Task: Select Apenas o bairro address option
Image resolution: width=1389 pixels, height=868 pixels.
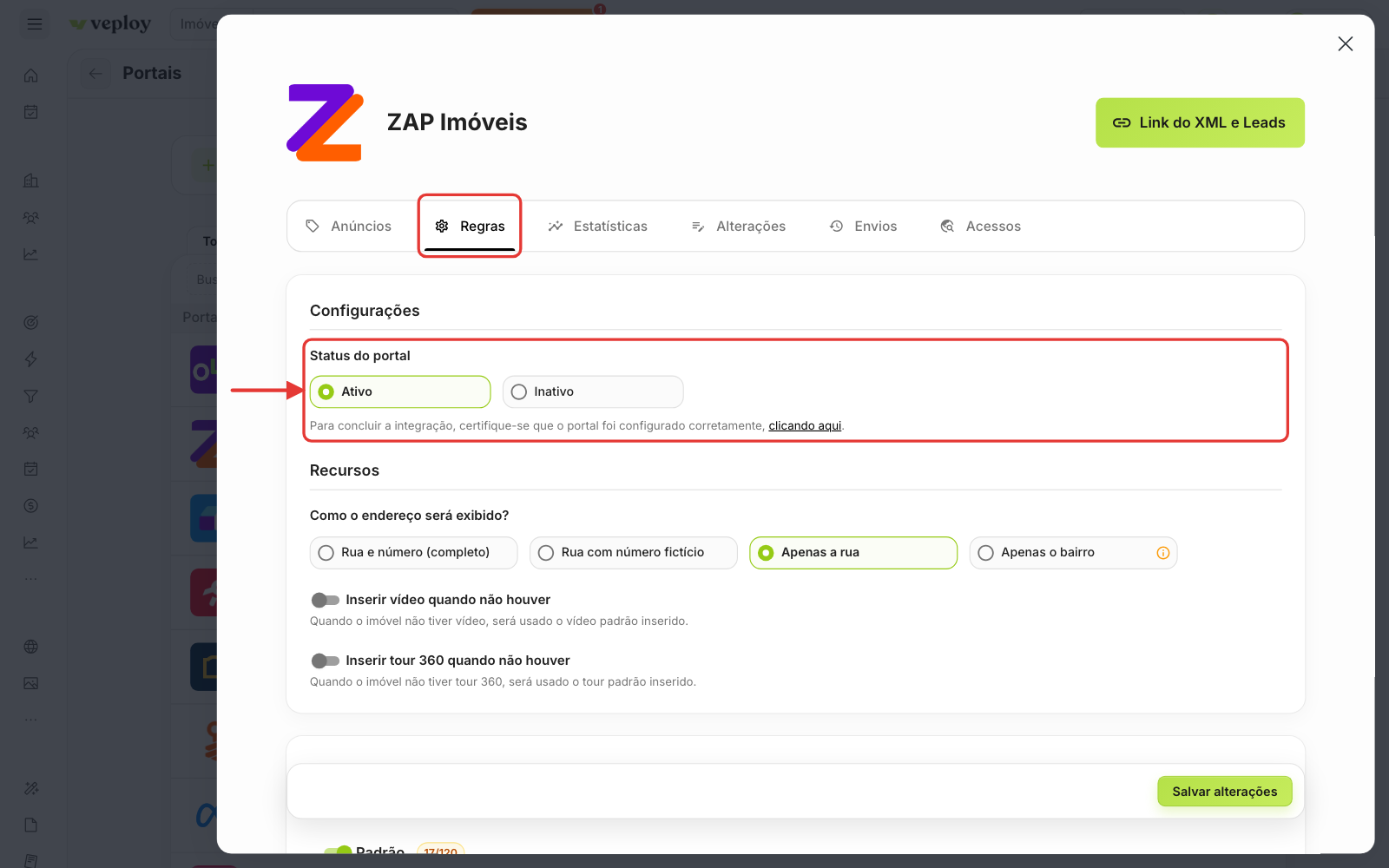Action: click(x=1073, y=553)
